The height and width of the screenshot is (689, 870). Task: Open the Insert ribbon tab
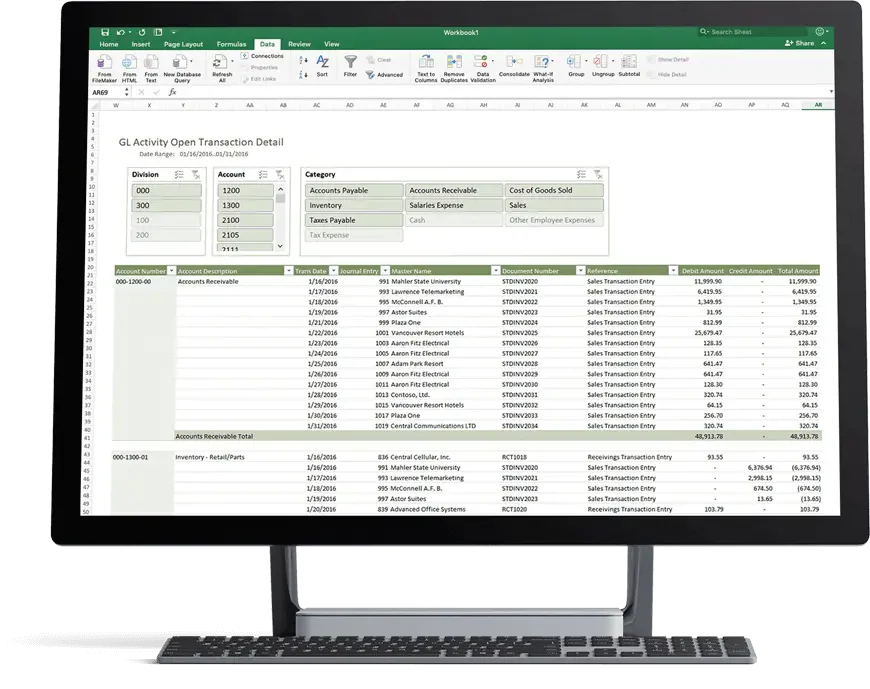(141, 44)
